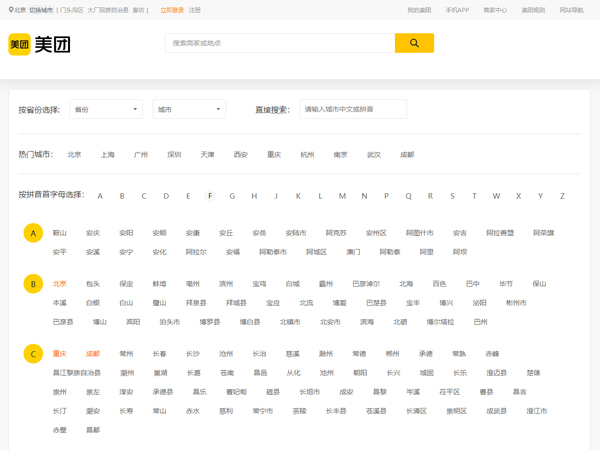
Task: Click the 切换城市 button
Action: (x=41, y=10)
